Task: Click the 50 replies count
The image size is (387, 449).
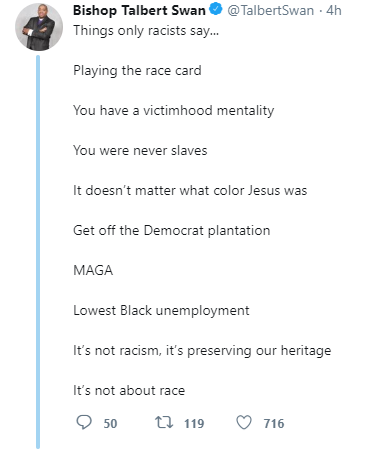Action: 110,424
